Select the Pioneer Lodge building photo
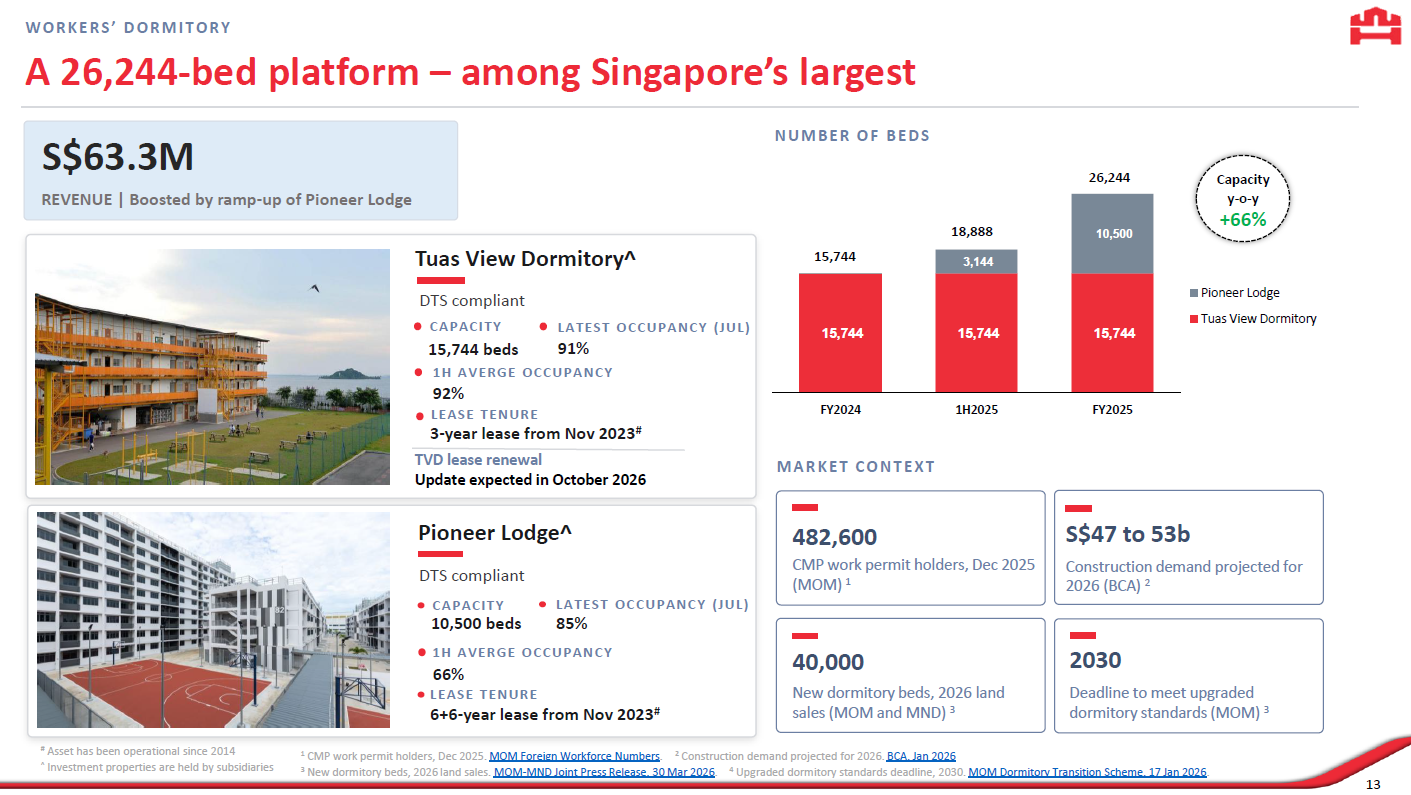 click(213, 620)
